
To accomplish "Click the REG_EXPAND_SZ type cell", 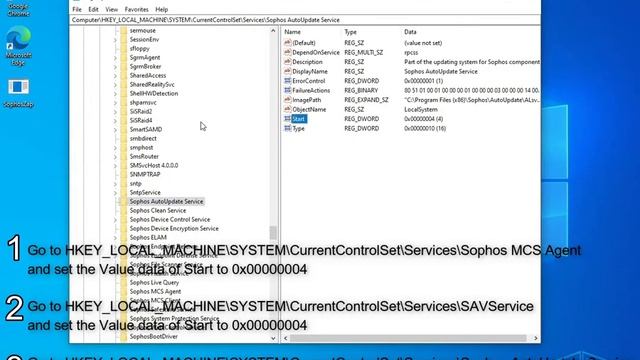I will [366, 100].
